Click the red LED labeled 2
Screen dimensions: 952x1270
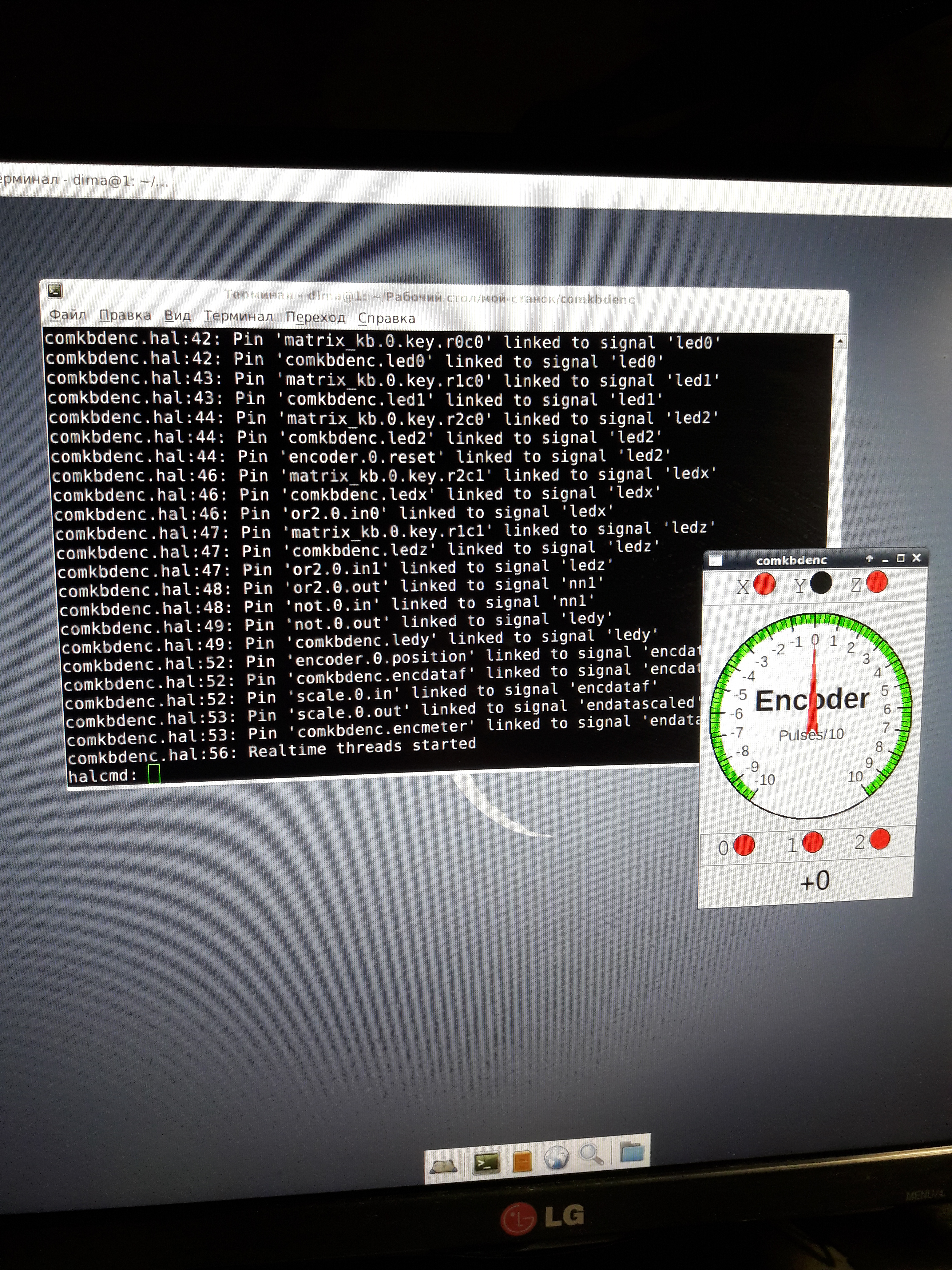(880, 839)
